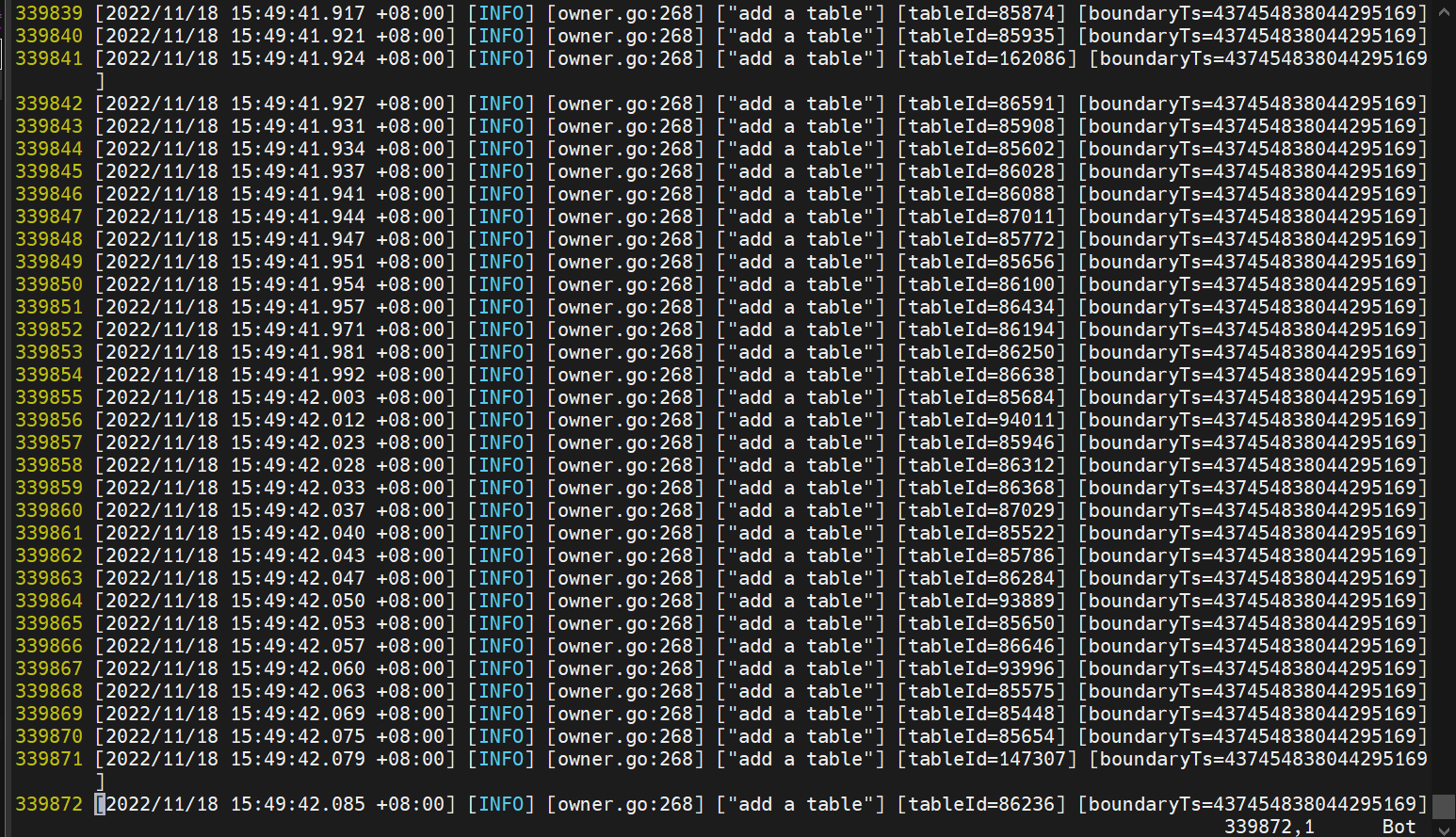Screen dimensions: 1456x837
Task: Click tableId=86028 text
Action: pyautogui.click(x=982, y=171)
